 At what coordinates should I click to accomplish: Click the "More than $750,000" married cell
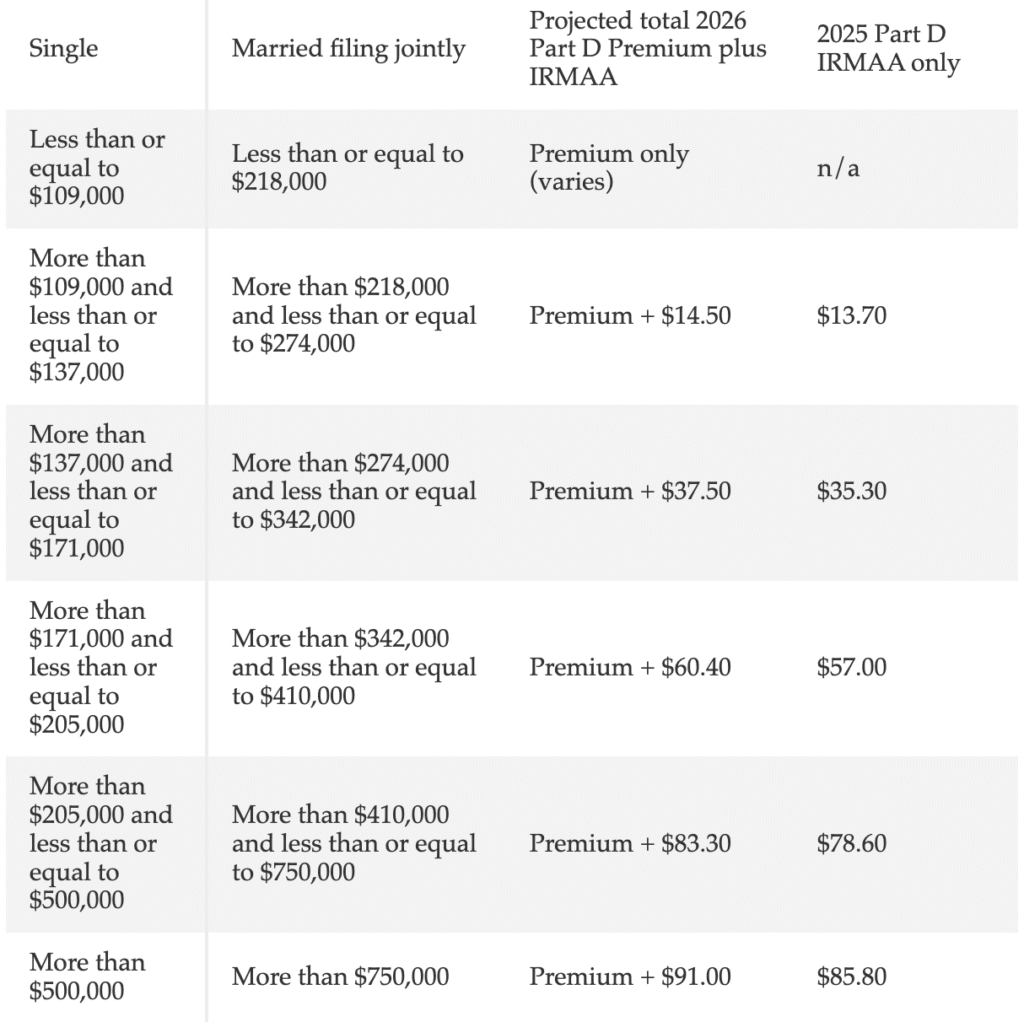(x=340, y=977)
